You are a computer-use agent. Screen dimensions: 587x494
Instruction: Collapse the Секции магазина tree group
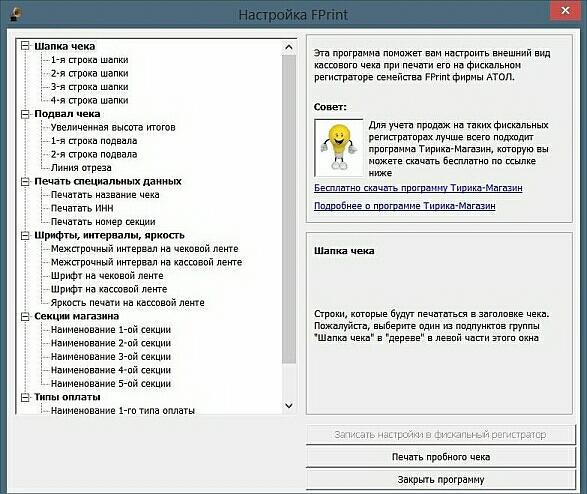pyautogui.click(x=25, y=317)
